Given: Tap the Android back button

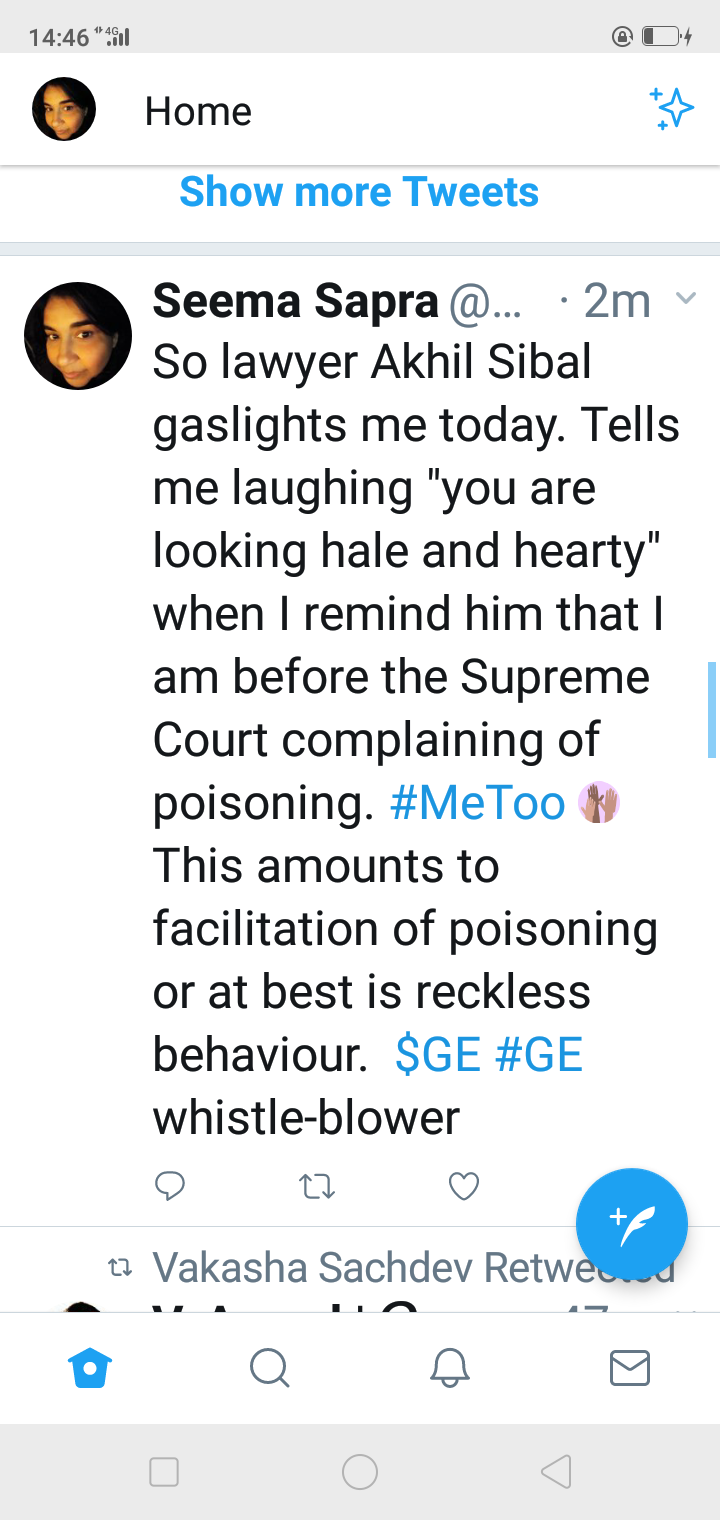Looking at the screenshot, I should point(556,1471).
